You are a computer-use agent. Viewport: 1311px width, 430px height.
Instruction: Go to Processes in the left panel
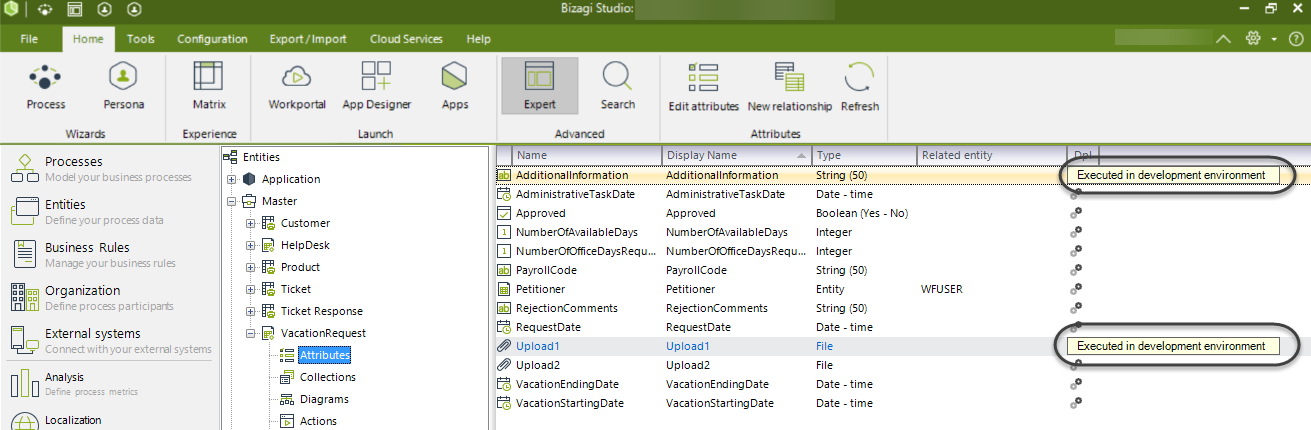108,168
